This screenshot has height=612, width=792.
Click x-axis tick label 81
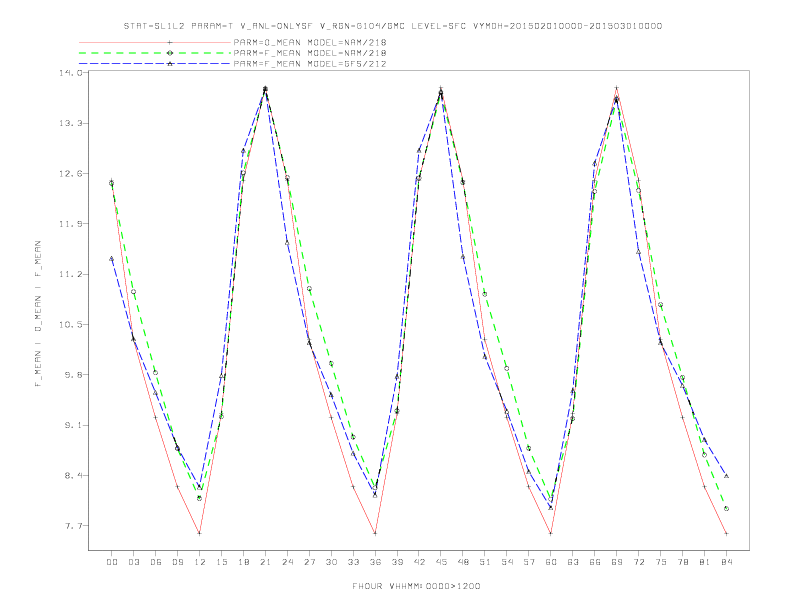coord(705,562)
